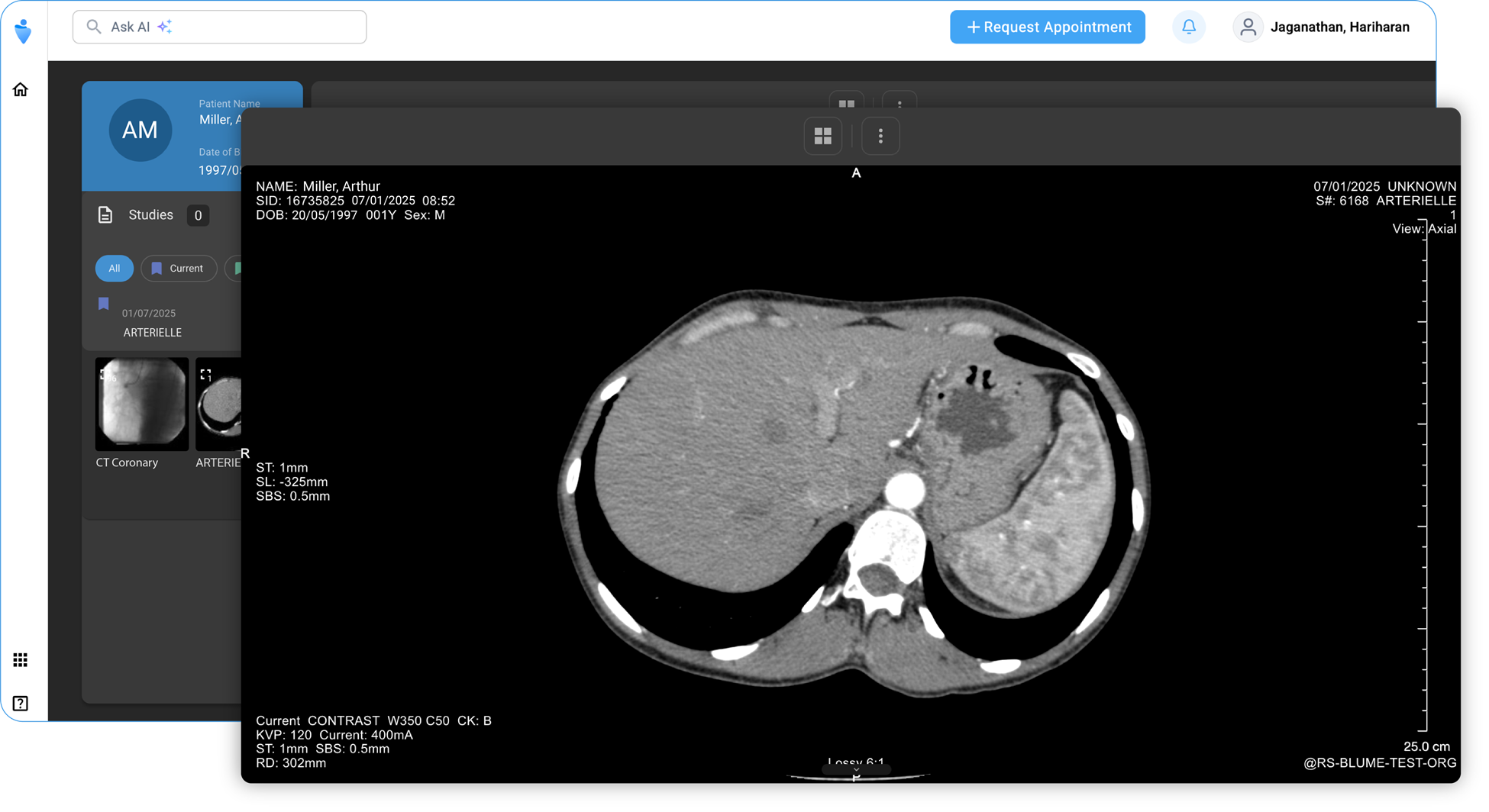Select the All studies filter chip
The width and height of the screenshot is (1489, 812).
pos(114,269)
